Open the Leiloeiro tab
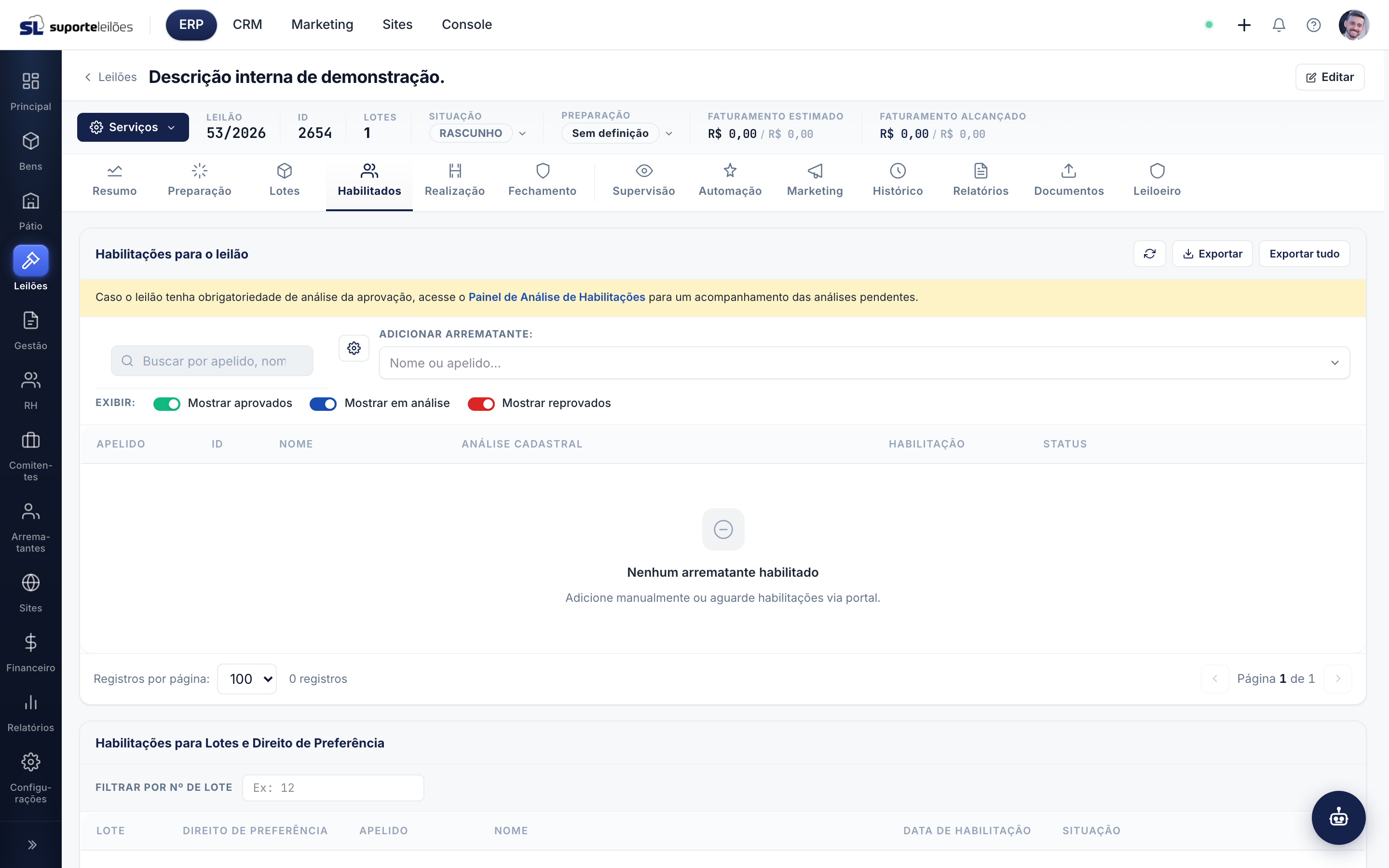The height and width of the screenshot is (868, 1389). click(x=1157, y=181)
